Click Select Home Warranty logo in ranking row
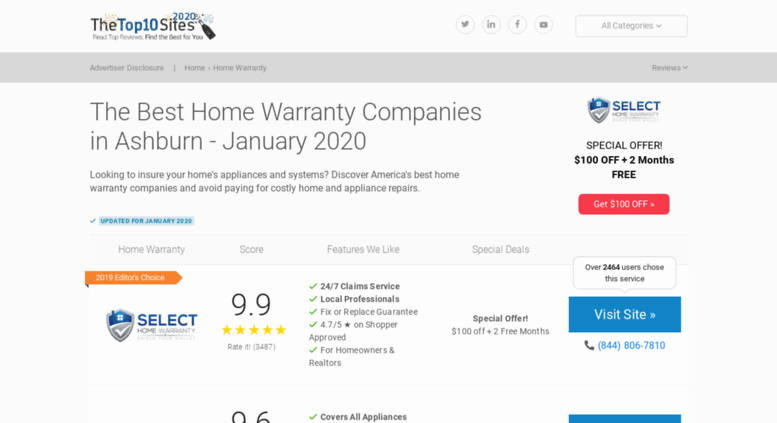This screenshot has width=777, height=423. coord(152,325)
